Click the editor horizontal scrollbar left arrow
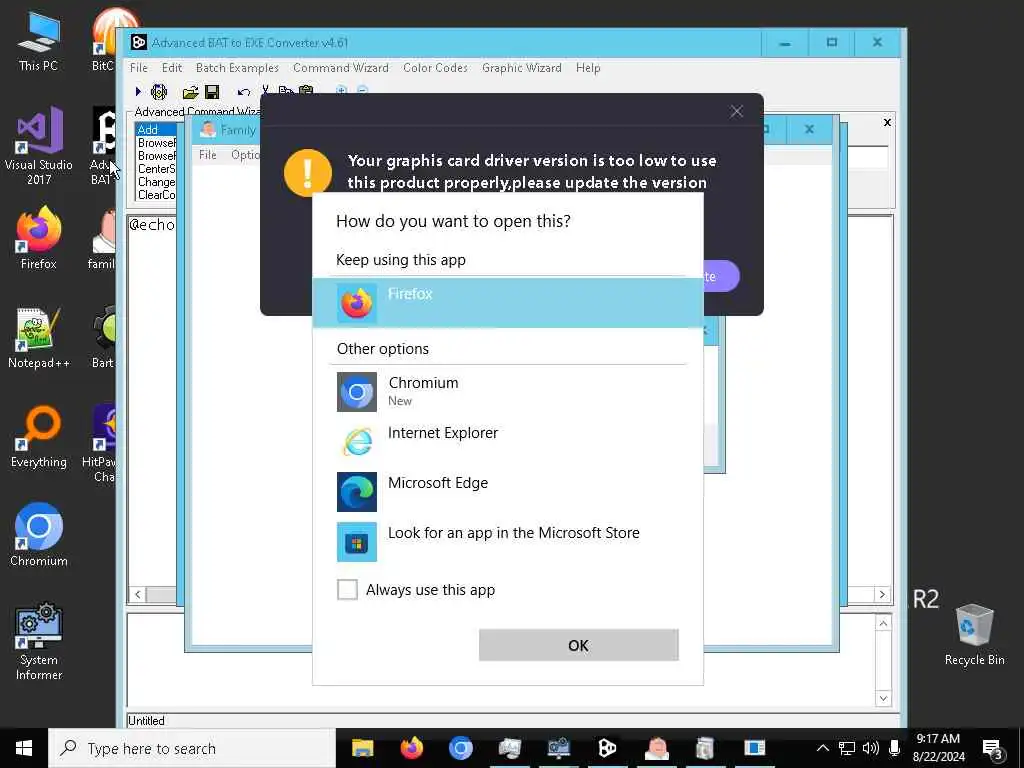This screenshot has height=768, width=1024. pos(137,594)
